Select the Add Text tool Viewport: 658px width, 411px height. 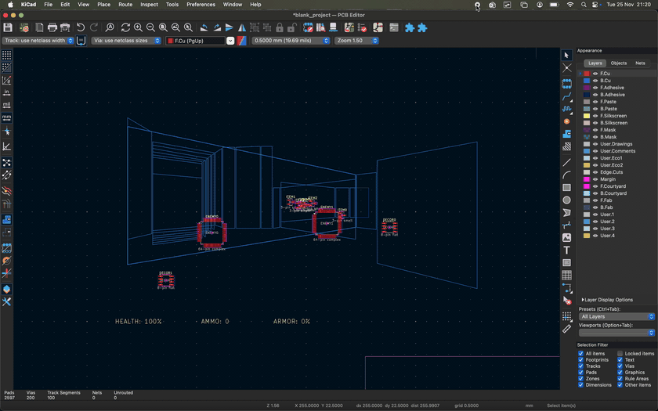pyautogui.click(x=567, y=250)
